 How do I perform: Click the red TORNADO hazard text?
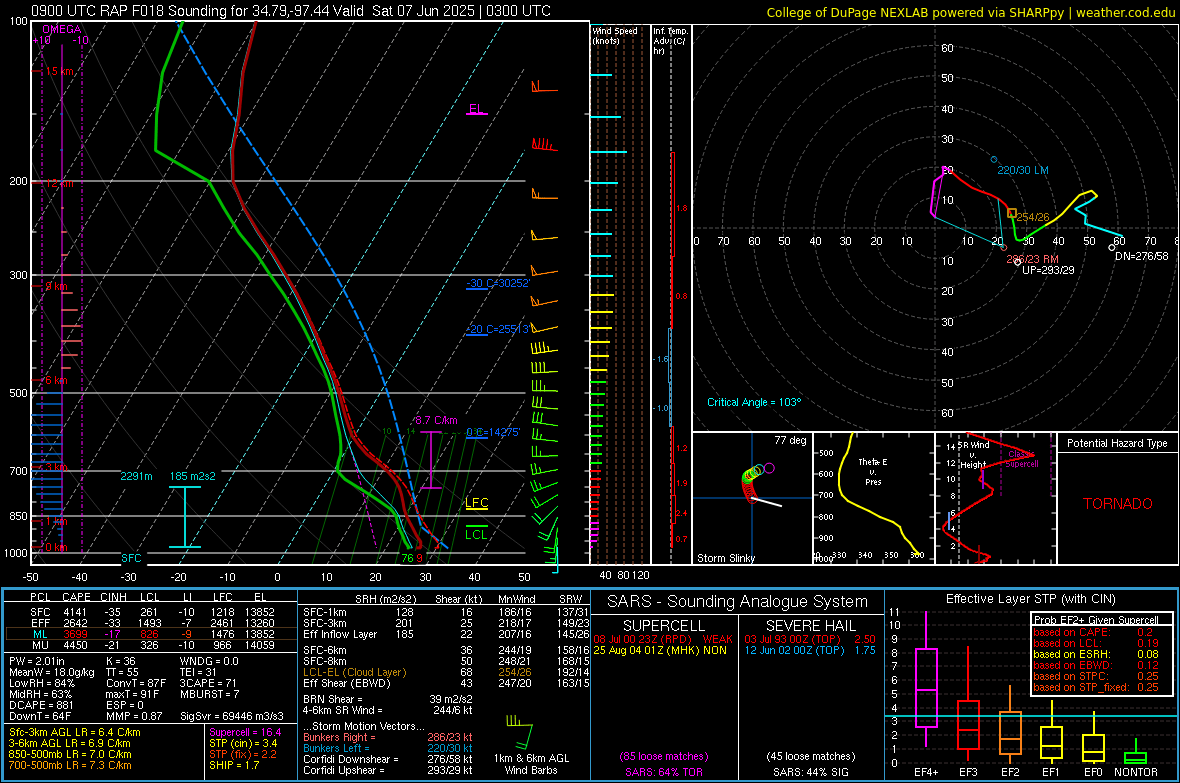1118,504
